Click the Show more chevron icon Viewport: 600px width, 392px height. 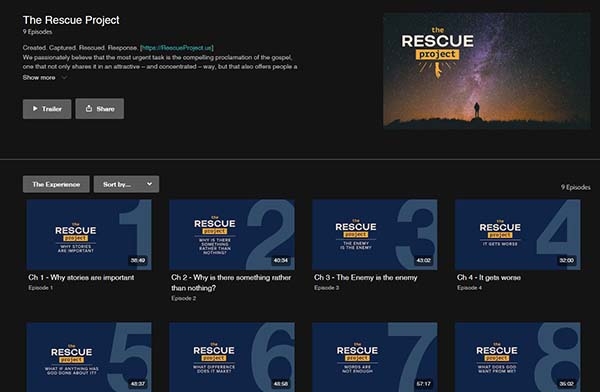[64, 78]
